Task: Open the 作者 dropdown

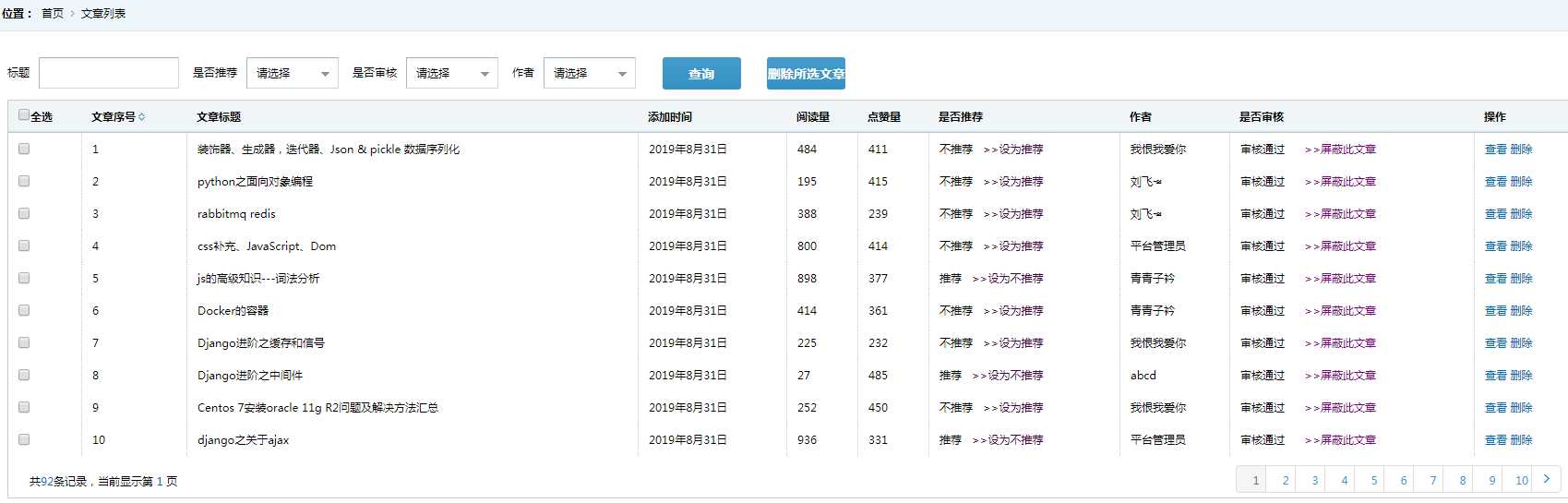Action: (590, 73)
